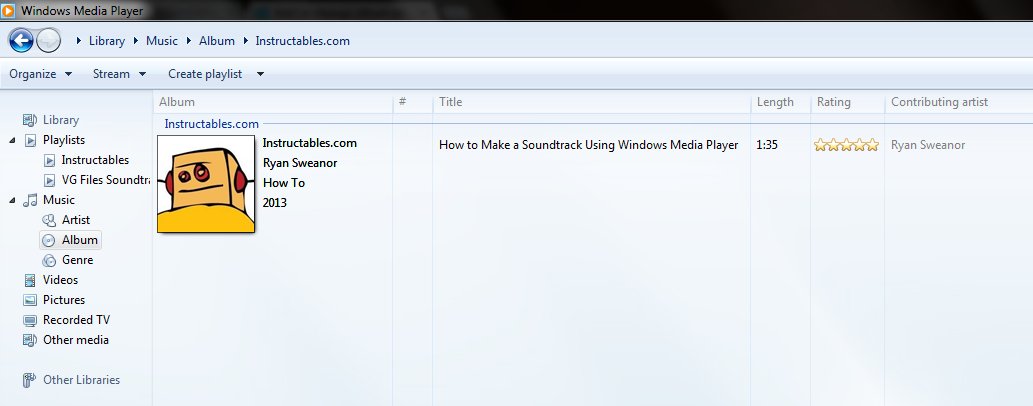Open the Organize dropdown menu
The height and width of the screenshot is (406, 1033).
[40, 74]
